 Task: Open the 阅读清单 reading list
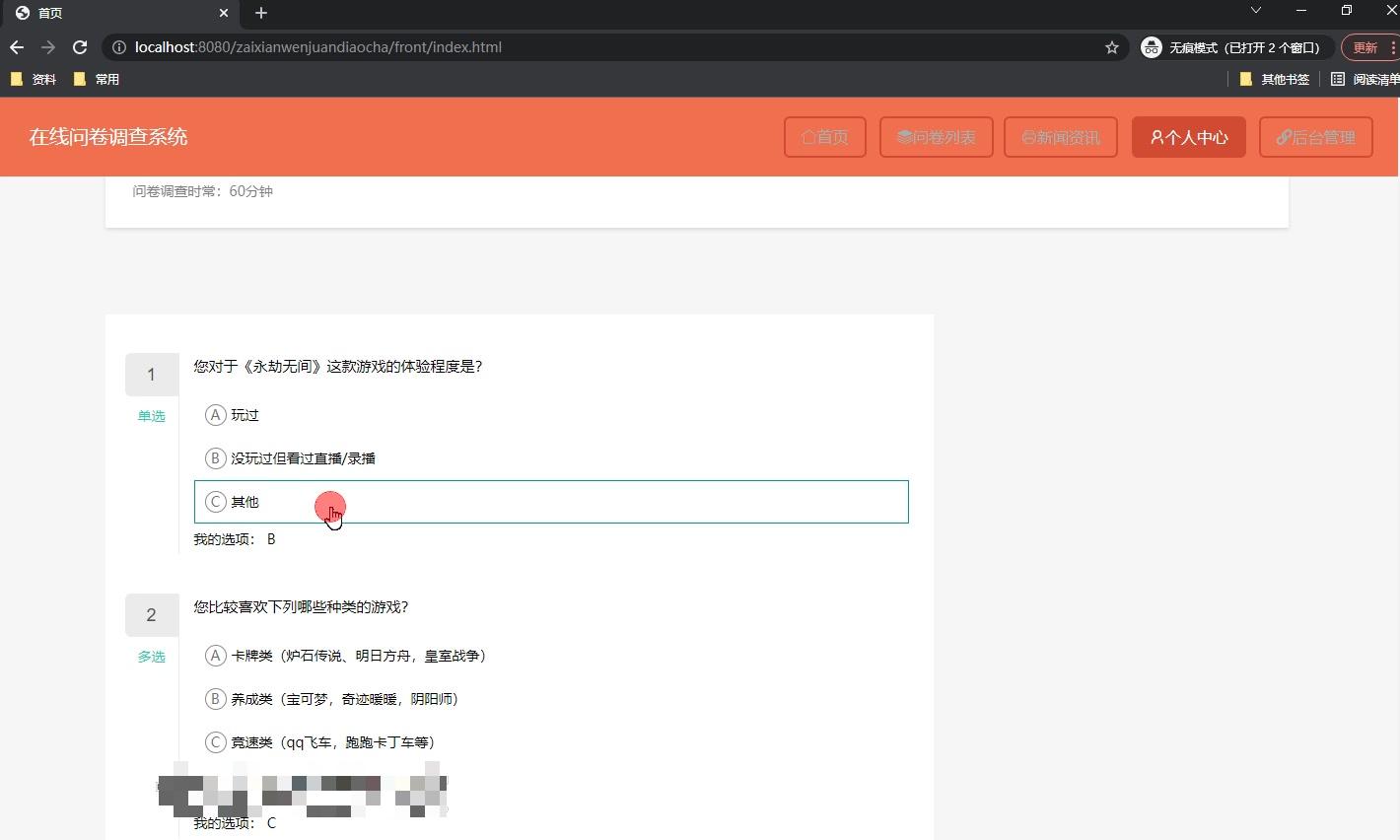pos(1365,79)
